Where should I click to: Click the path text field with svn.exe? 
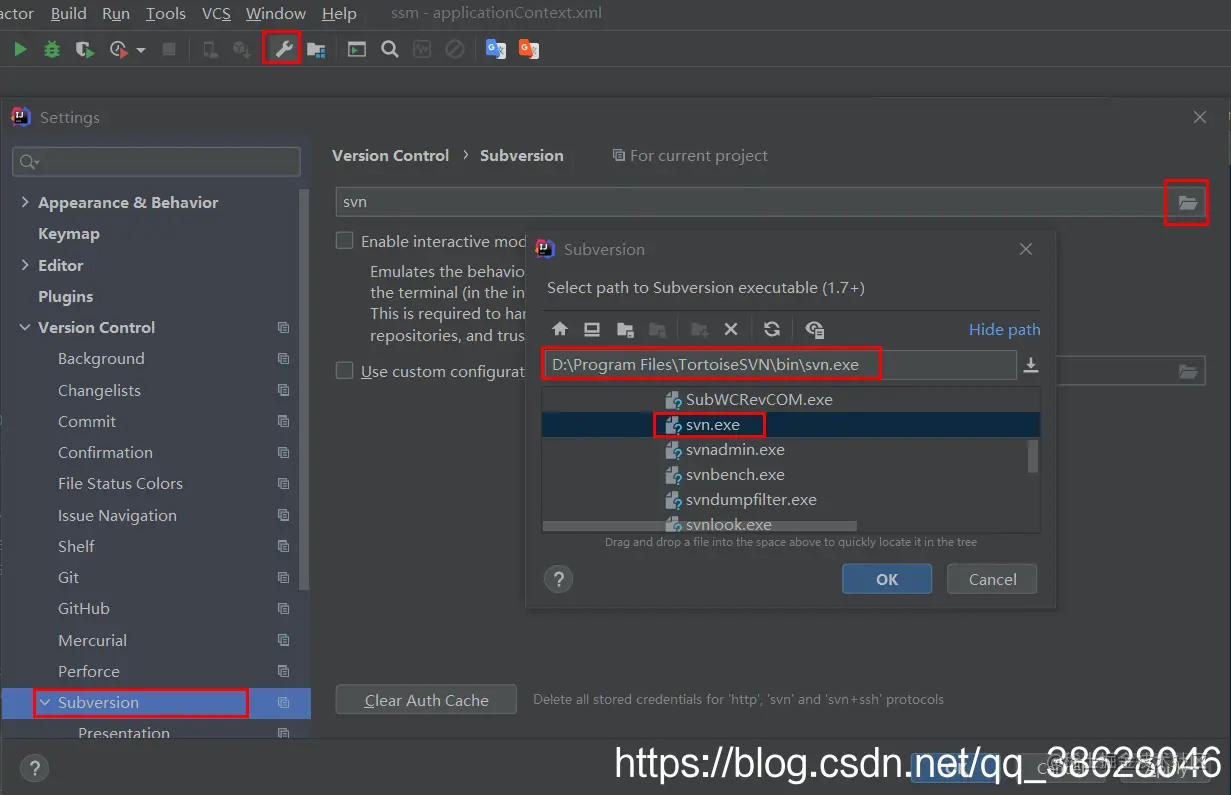click(x=779, y=365)
